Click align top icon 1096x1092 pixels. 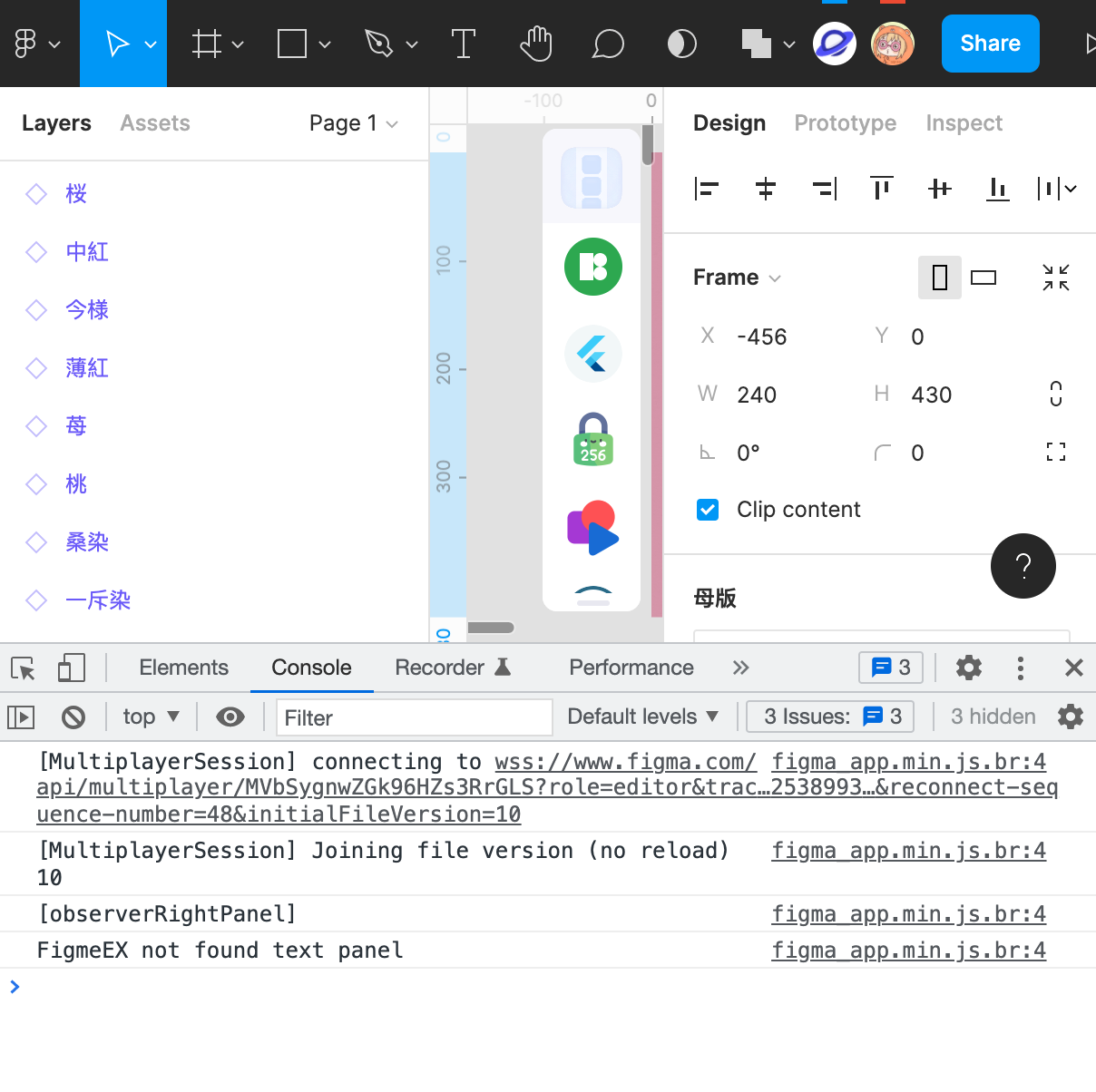point(882,189)
